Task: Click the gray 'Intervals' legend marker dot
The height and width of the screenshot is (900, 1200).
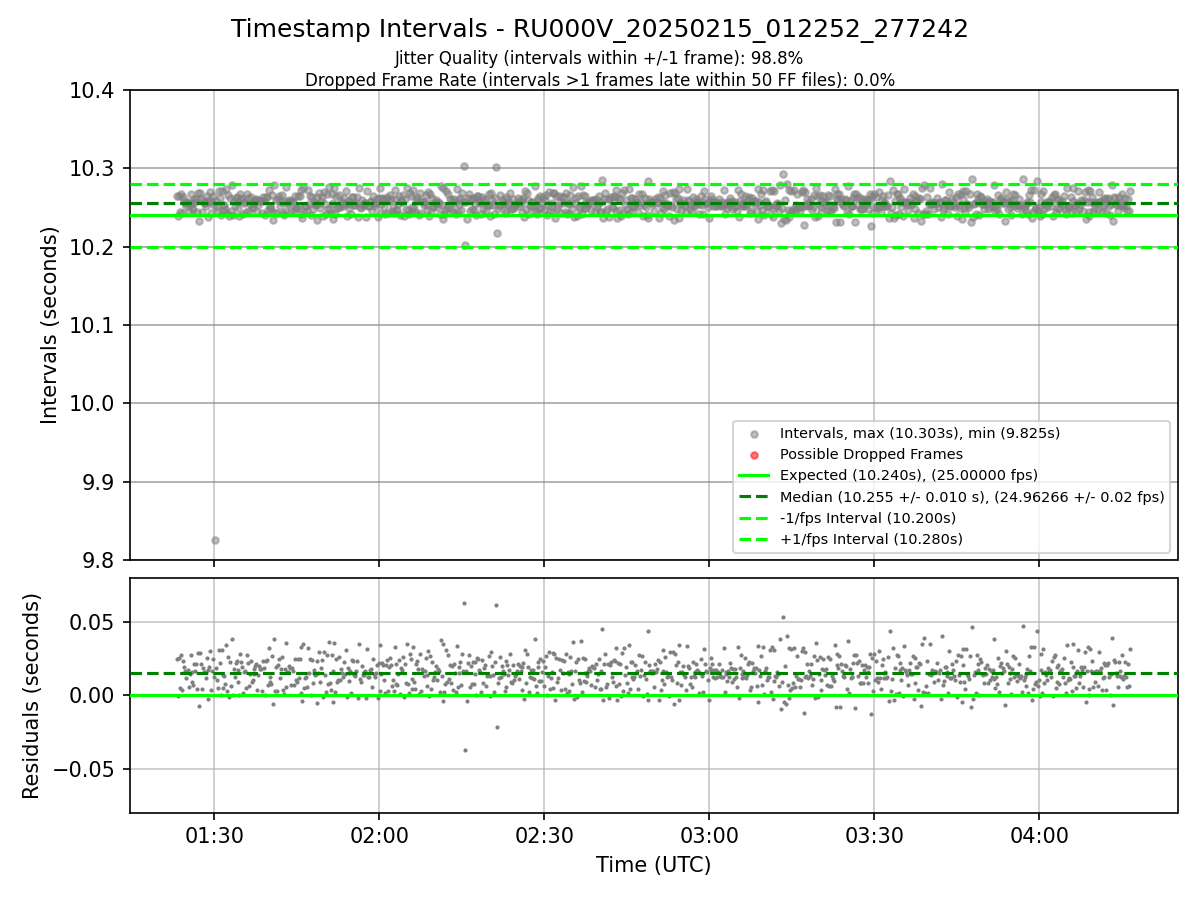Action: tap(755, 433)
